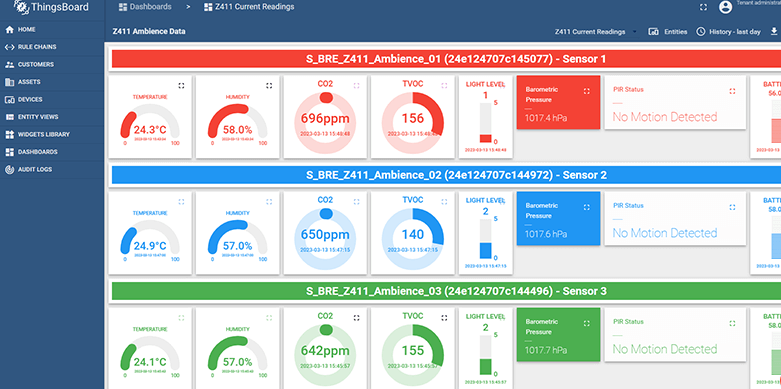Click the Audit Logs radar icon
This screenshot has height=389, width=781.
click(9, 169)
